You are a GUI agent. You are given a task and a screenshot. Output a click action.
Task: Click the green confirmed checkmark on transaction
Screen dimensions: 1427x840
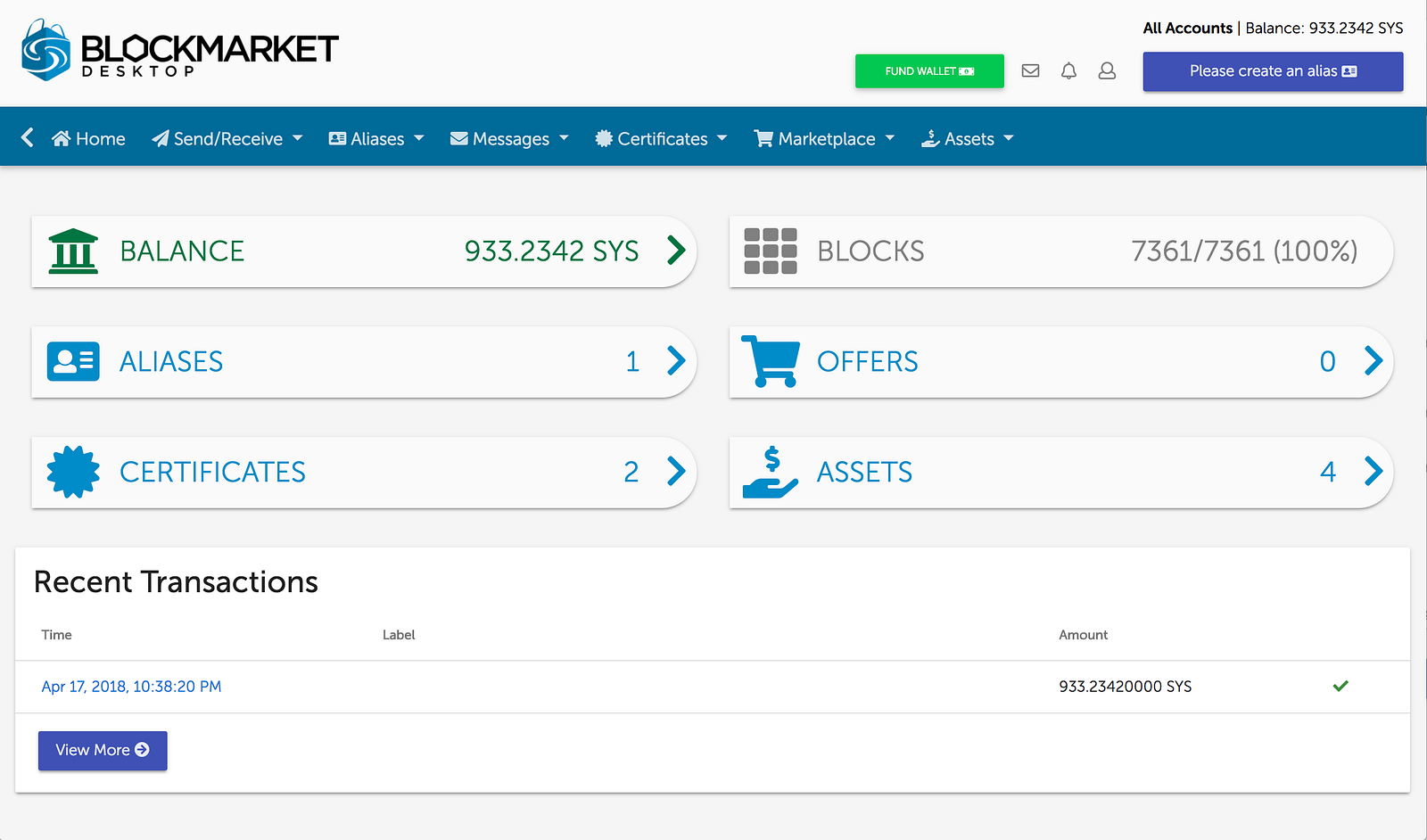tap(1340, 686)
